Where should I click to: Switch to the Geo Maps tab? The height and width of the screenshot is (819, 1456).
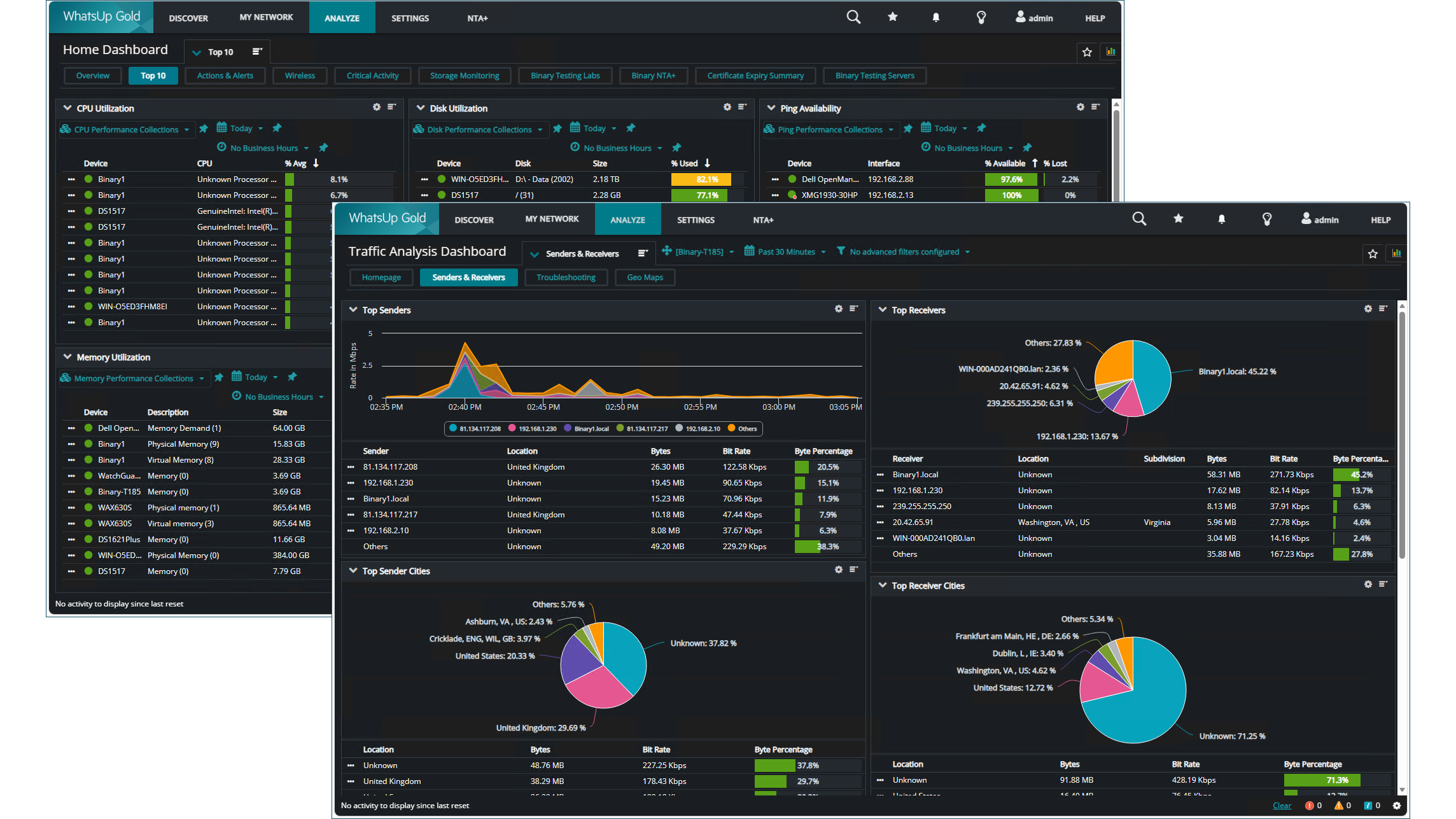pyautogui.click(x=645, y=277)
